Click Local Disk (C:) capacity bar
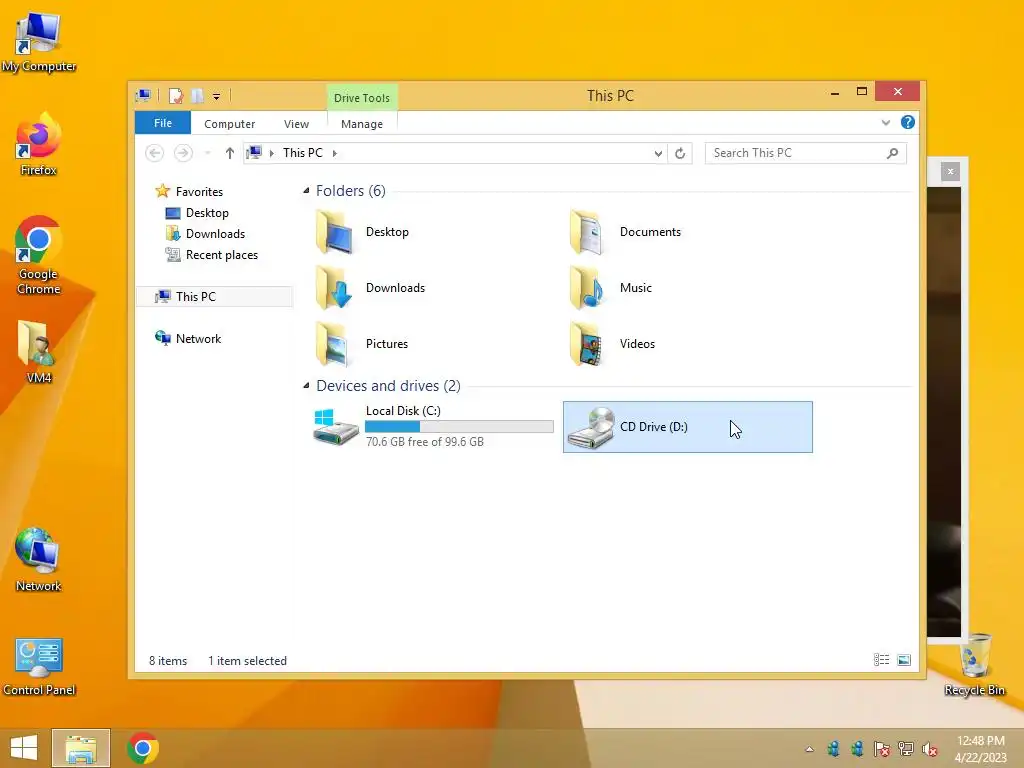The width and height of the screenshot is (1024, 768). (x=459, y=426)
